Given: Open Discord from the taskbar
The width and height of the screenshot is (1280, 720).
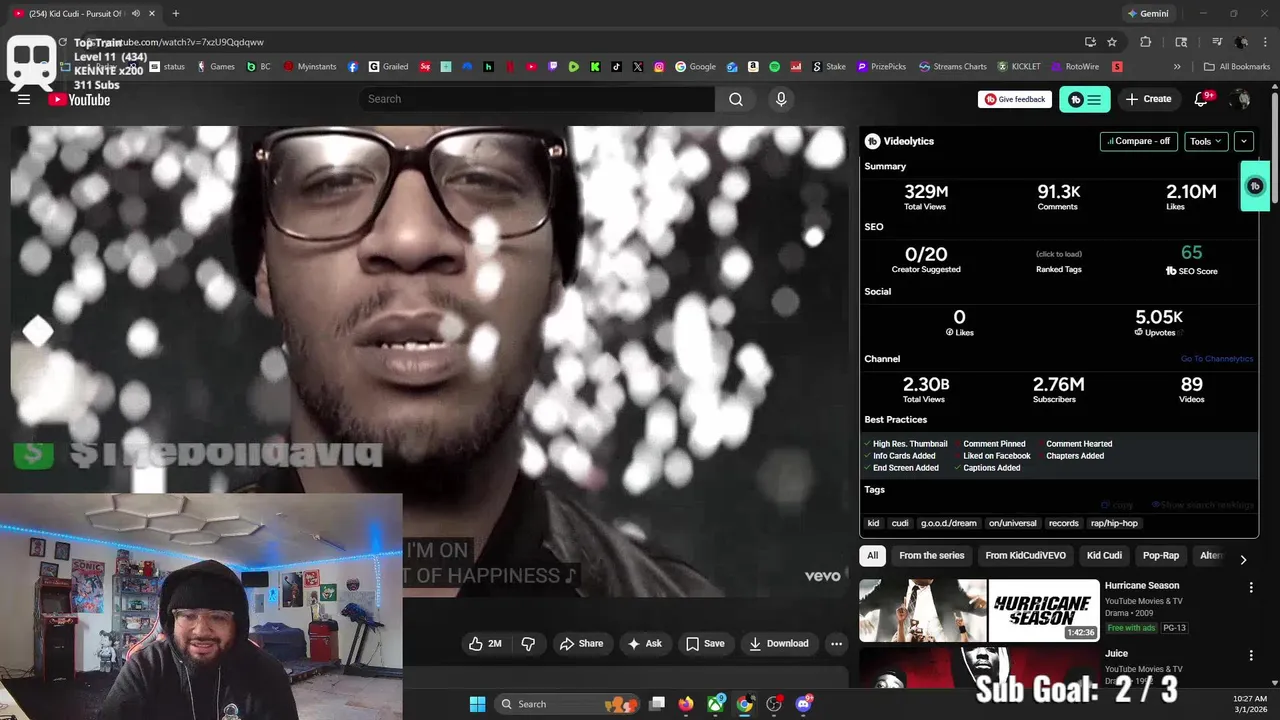Looking at the screenshot, I should click(804, 704).
